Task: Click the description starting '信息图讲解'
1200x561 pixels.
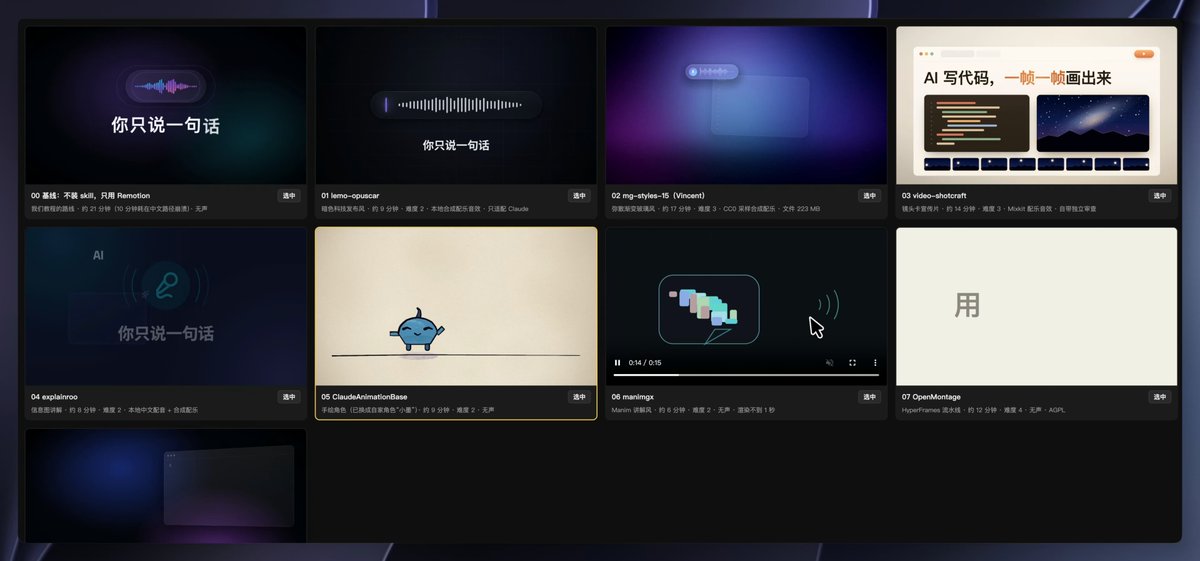Action: click(x=114, y=410)
